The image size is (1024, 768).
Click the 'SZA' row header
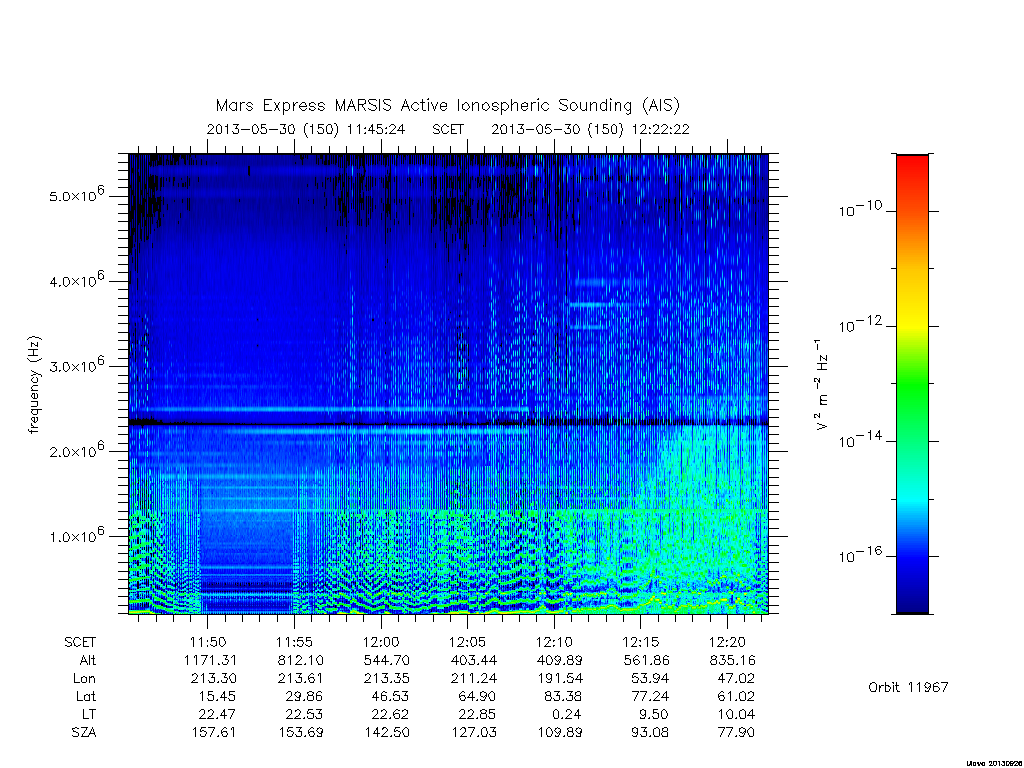84,732
